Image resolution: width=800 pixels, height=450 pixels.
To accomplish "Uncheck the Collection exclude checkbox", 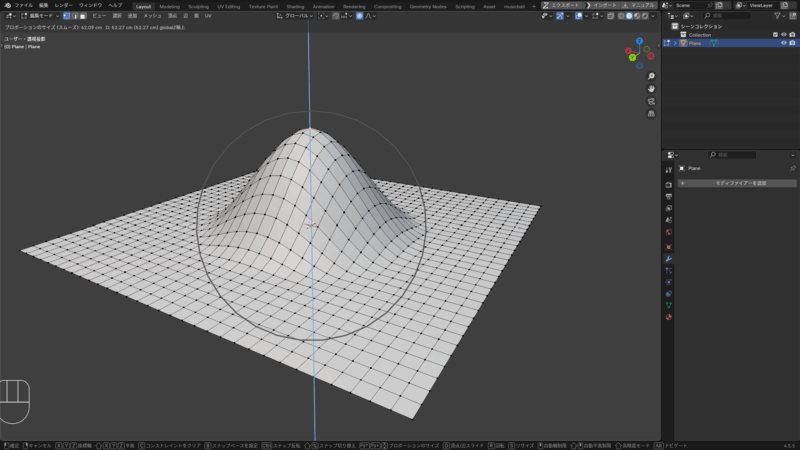I will coord(775,35).
